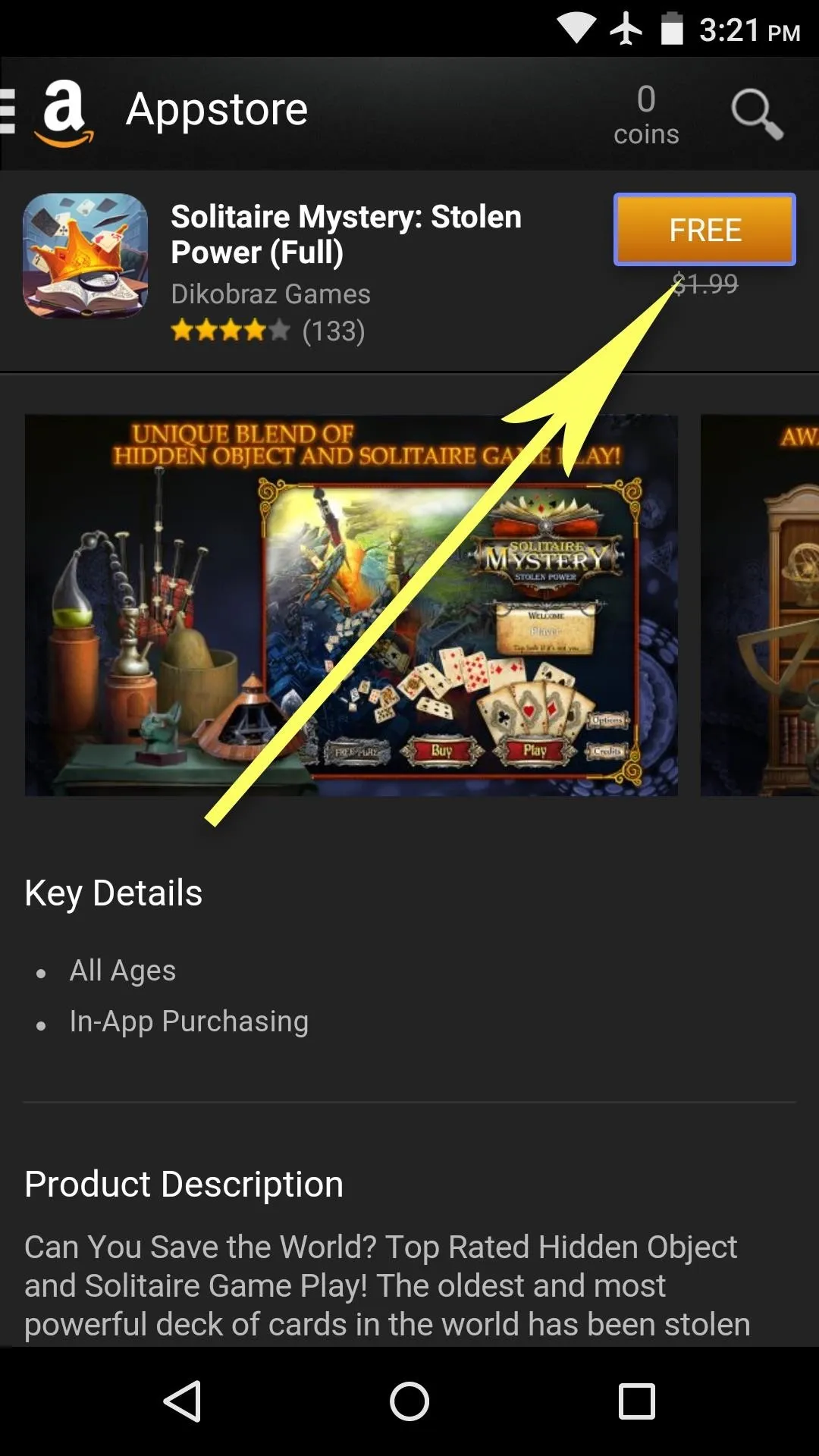The width and height of the screenshot is (819, 1456).
Task: Tap the Solitaire Mystery: Stolen Power title
Action: click(x=347, y=234)
